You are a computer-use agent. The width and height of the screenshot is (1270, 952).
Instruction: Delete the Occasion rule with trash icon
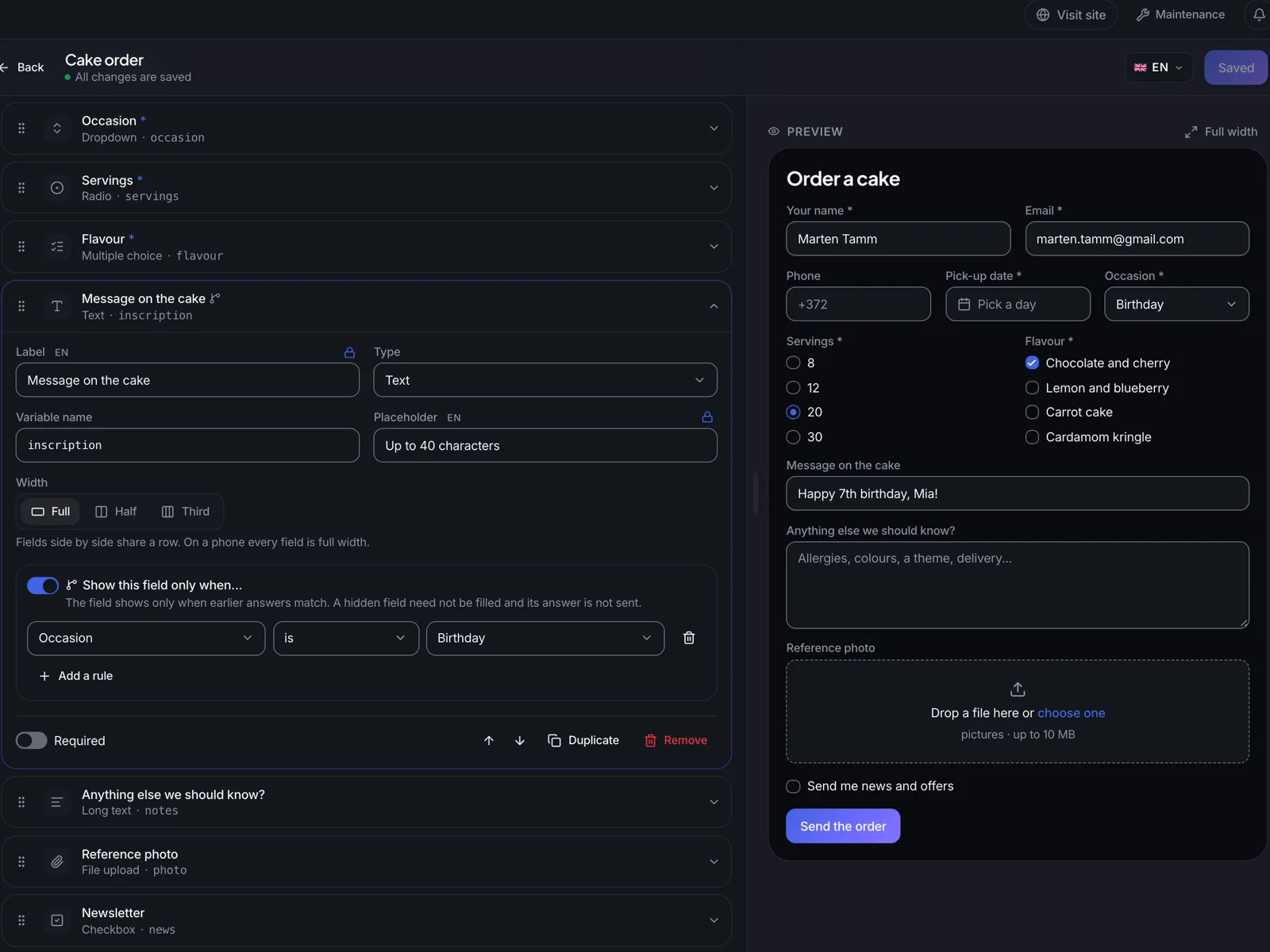coord(689,638)
